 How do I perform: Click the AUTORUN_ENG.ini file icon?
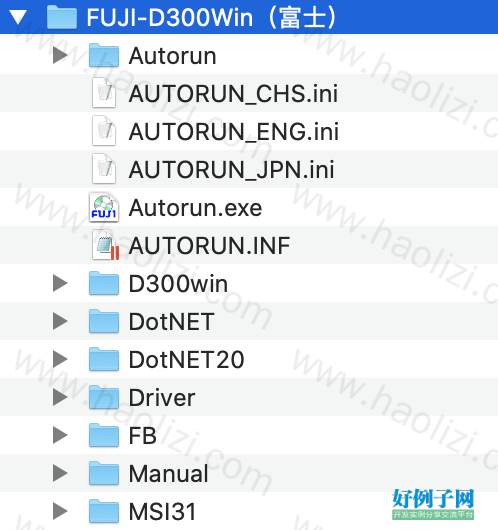coord(104,131)
